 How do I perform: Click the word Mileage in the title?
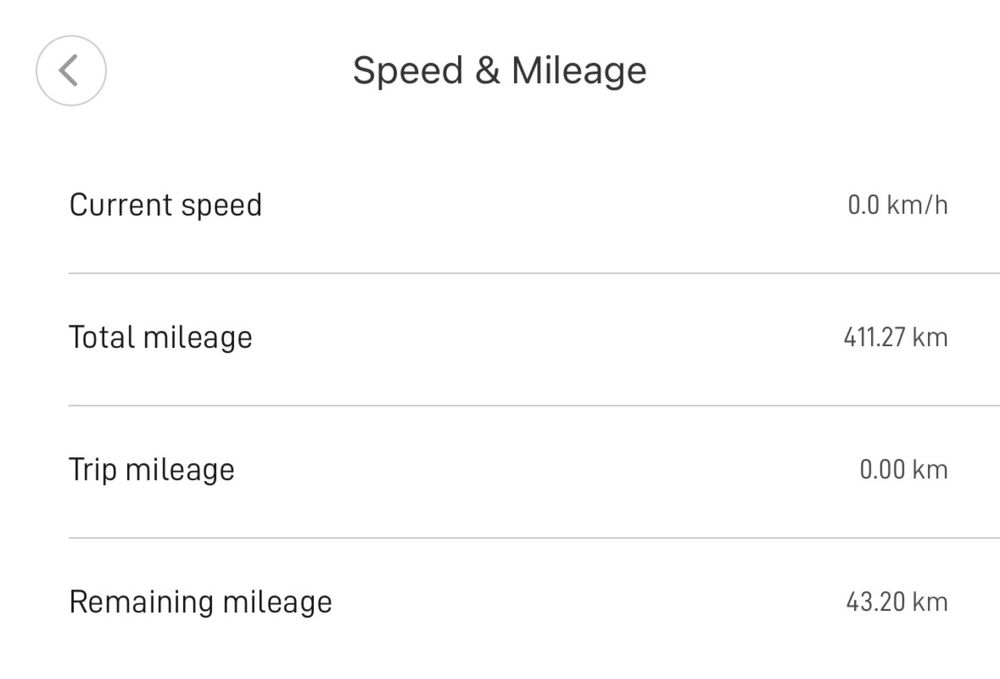coord(578,71)
